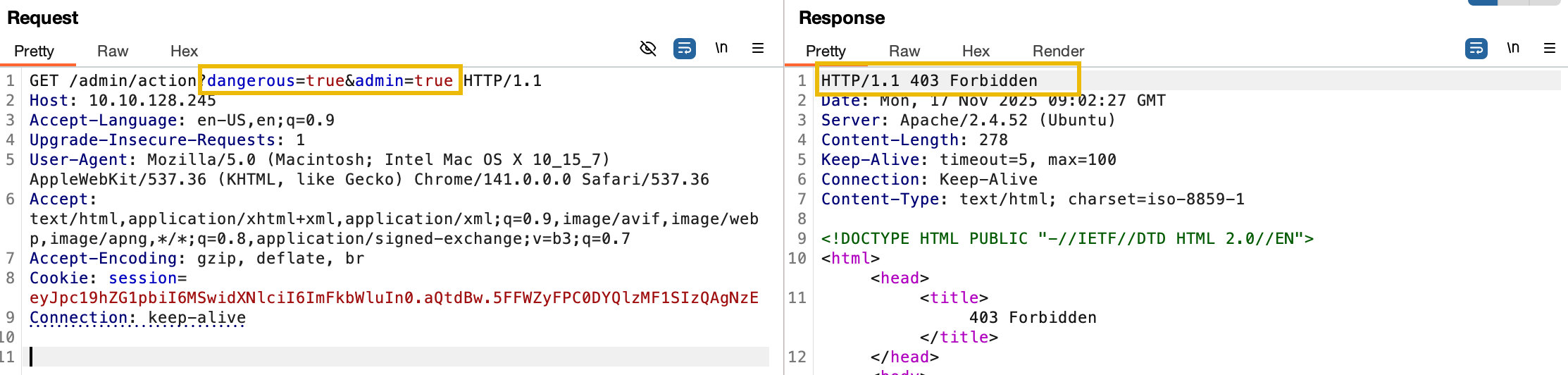Viewport: 1568px width, 375px height.
Task: Click the Keep-Alive: timeout=5 response header
Action: (x=969, y=159)
